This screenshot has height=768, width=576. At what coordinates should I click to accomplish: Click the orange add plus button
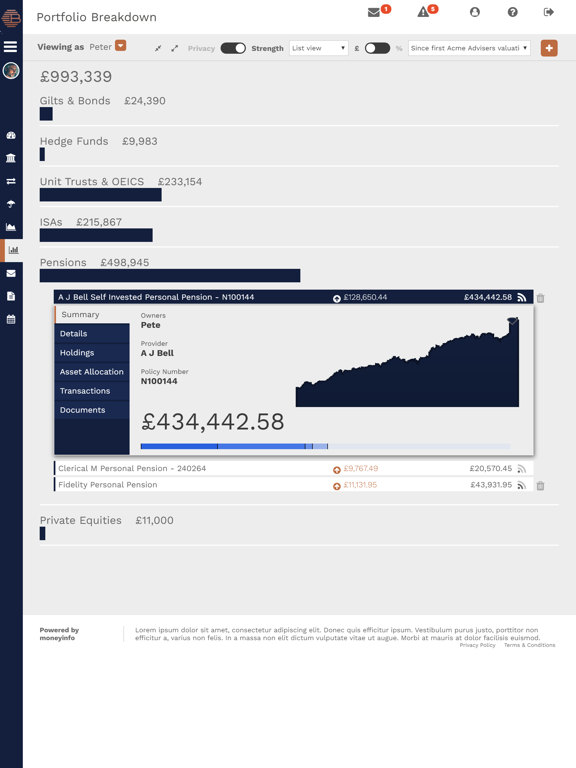pos(549,48)
